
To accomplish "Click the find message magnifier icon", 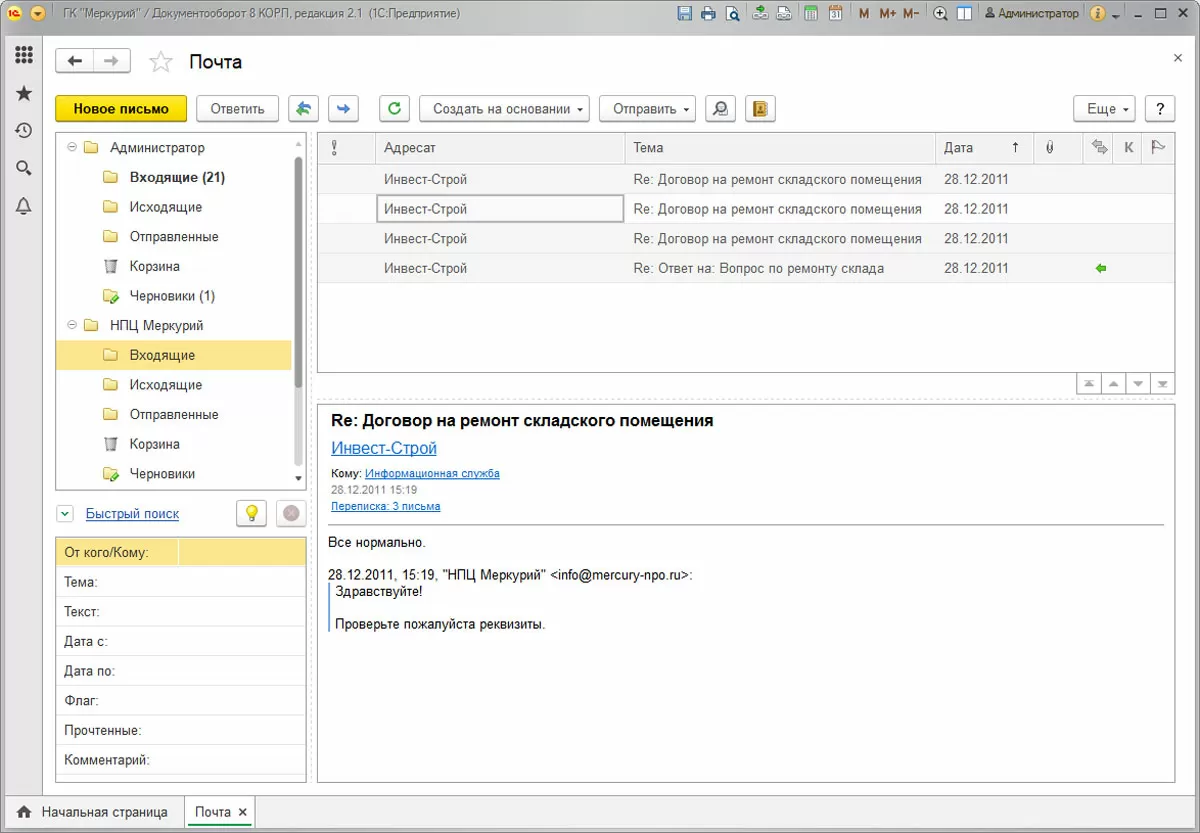I will point(720,109).
